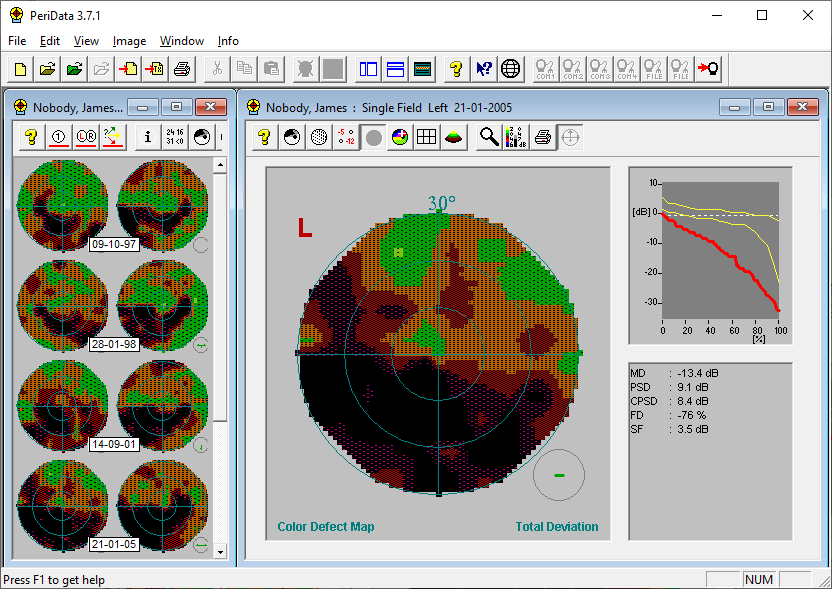832x589 pixels.
Task: Show the grid table view icon
Action: (427, 137)
